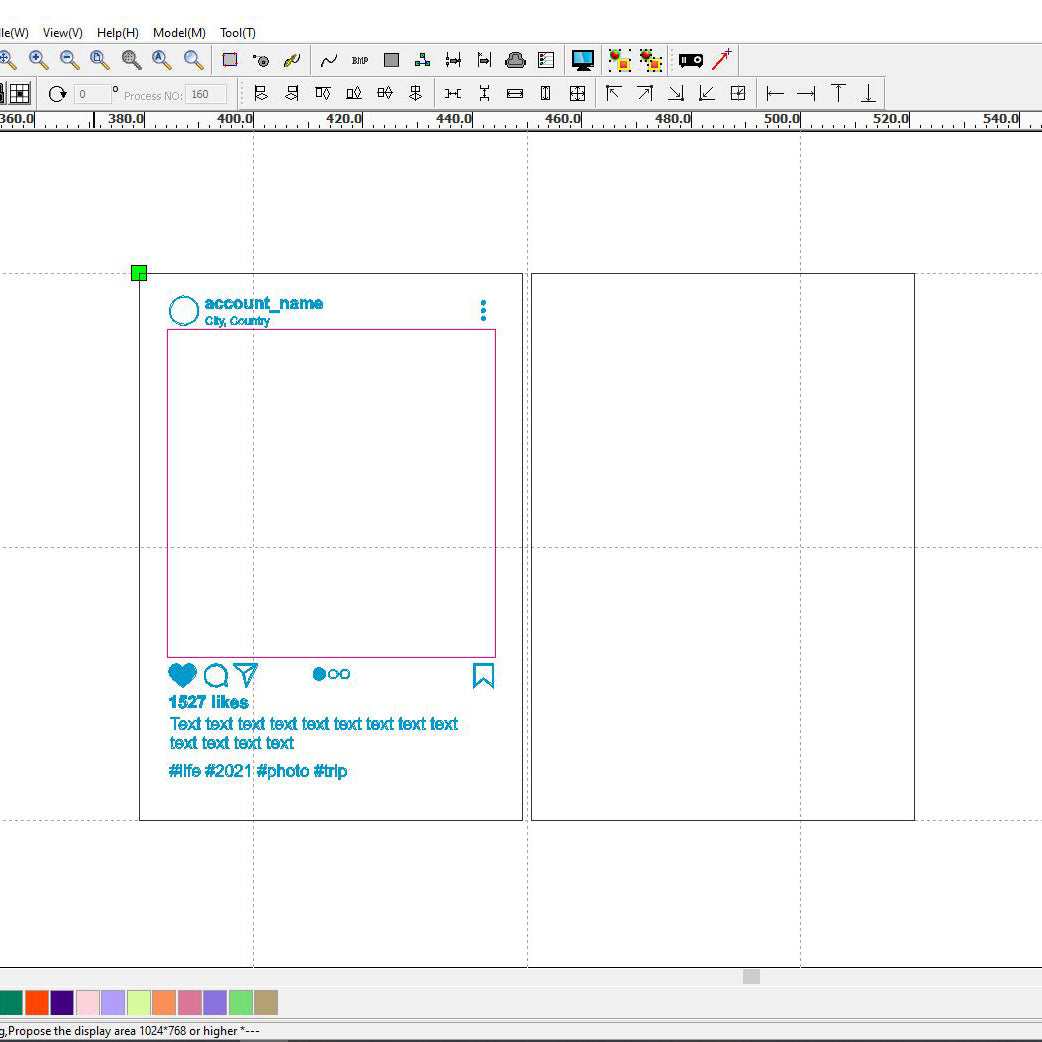Image resolution: width=1042 pixels, height=1042 pixels.
Task: Click the rotate icon beside angle field
Action: pos(57,94)
